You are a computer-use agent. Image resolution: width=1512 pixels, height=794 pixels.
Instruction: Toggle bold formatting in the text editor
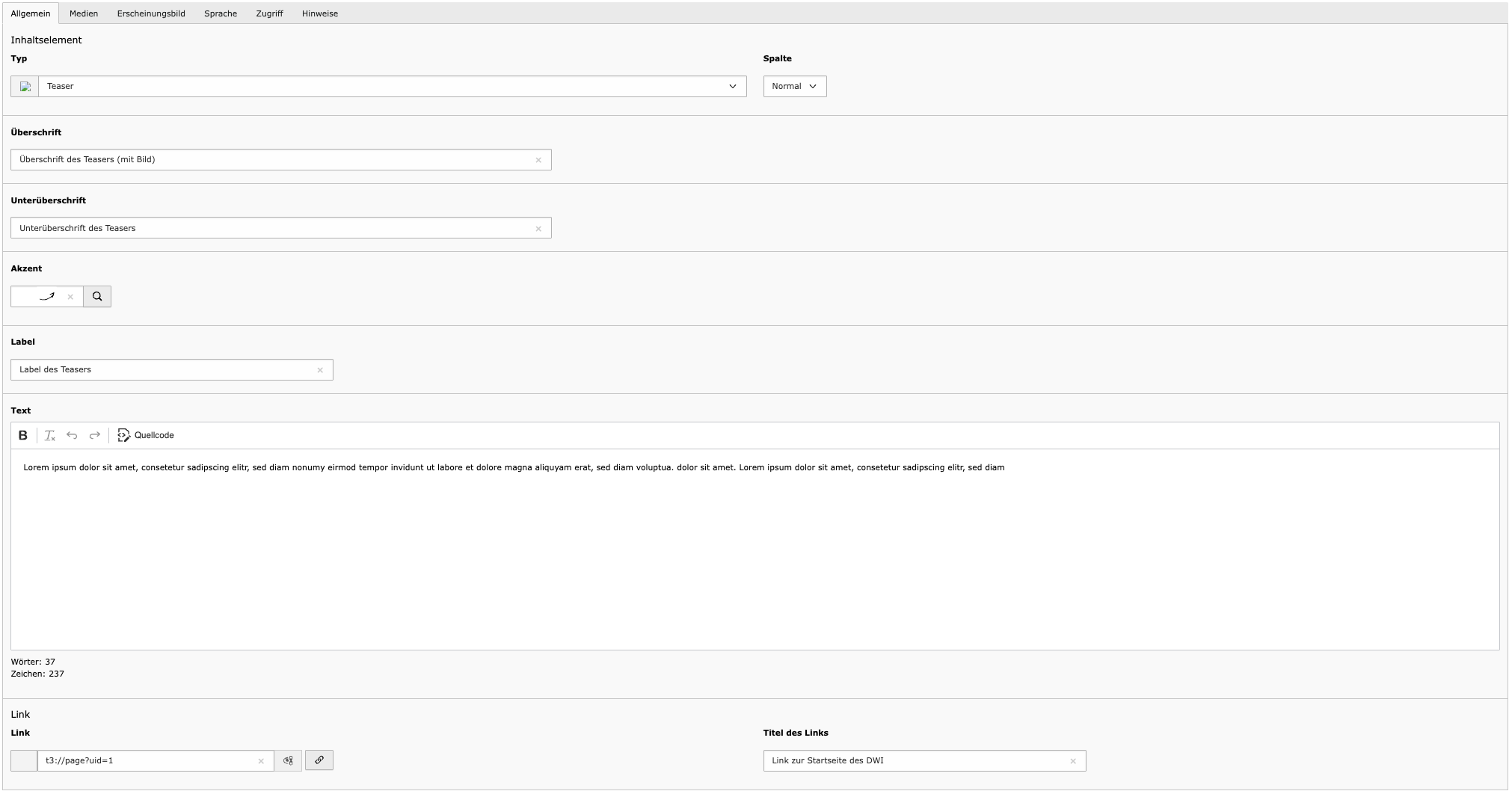coord(23,436)
